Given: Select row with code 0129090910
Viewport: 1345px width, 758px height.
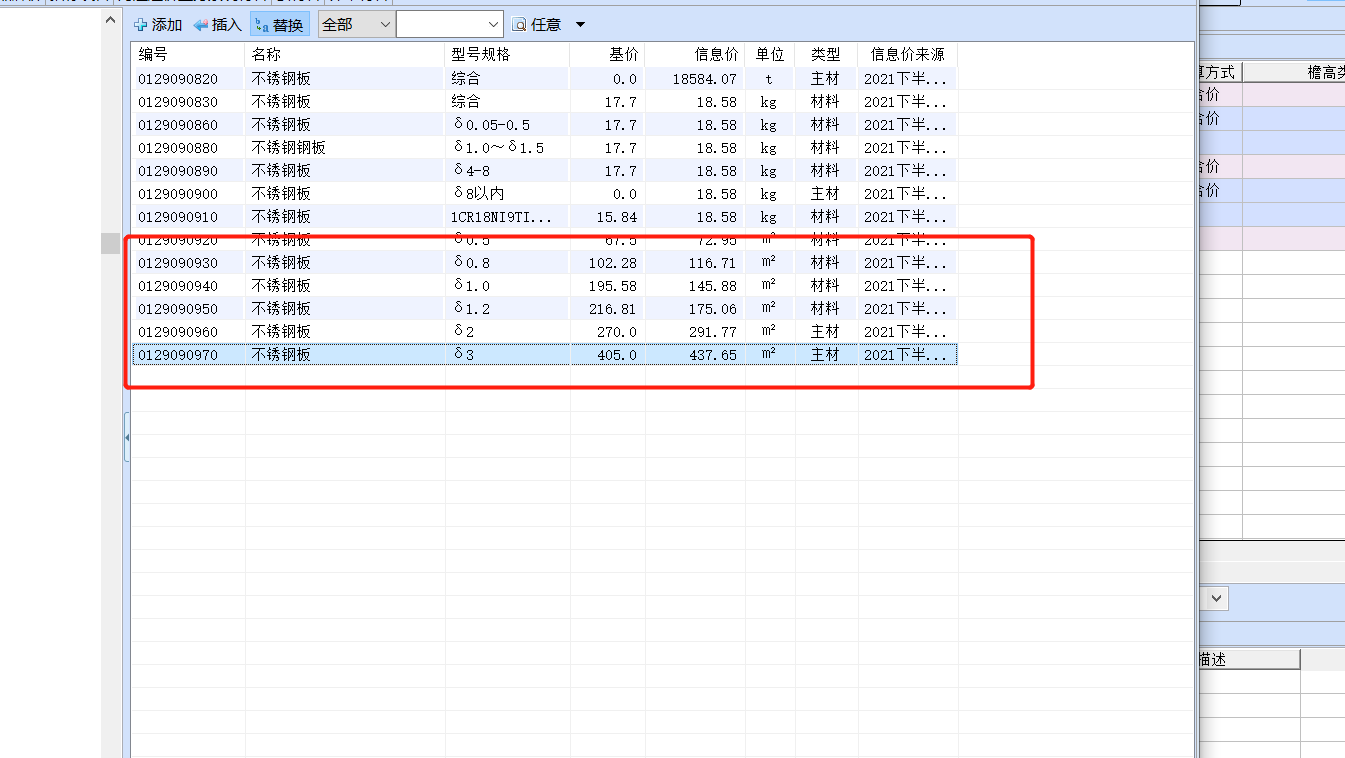Looking at the screenshot, I should click(545, 217).
